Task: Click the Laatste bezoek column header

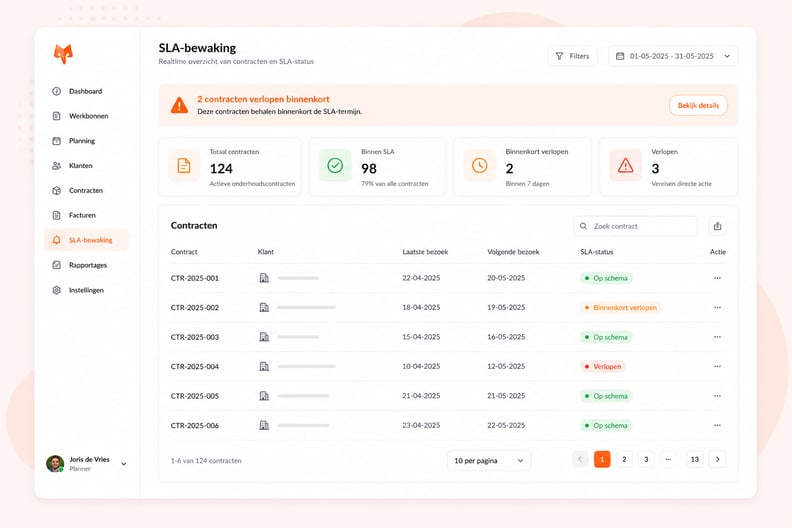Action: pos(425,252)
